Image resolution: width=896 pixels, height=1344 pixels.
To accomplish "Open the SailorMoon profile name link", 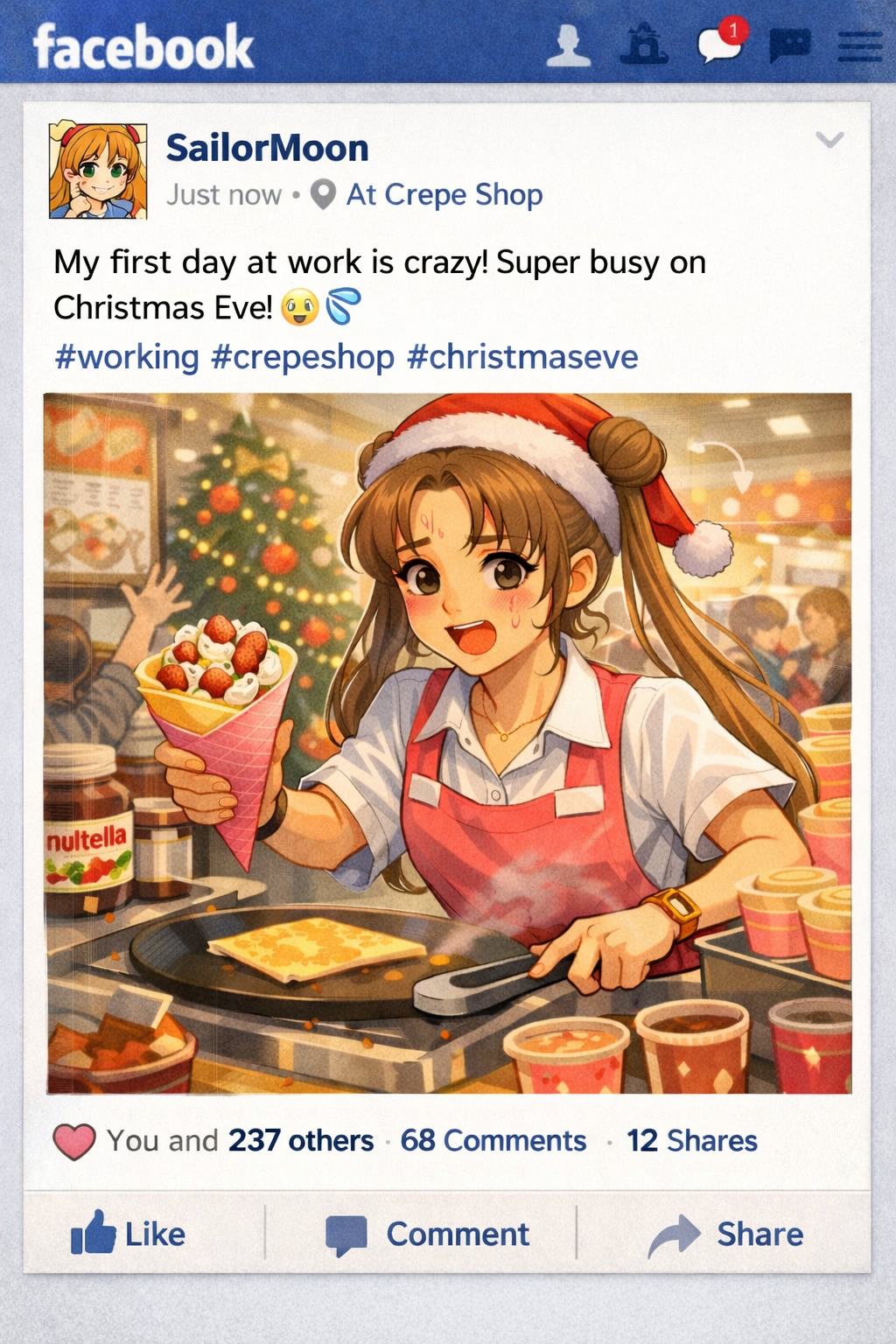I will 267,148.
